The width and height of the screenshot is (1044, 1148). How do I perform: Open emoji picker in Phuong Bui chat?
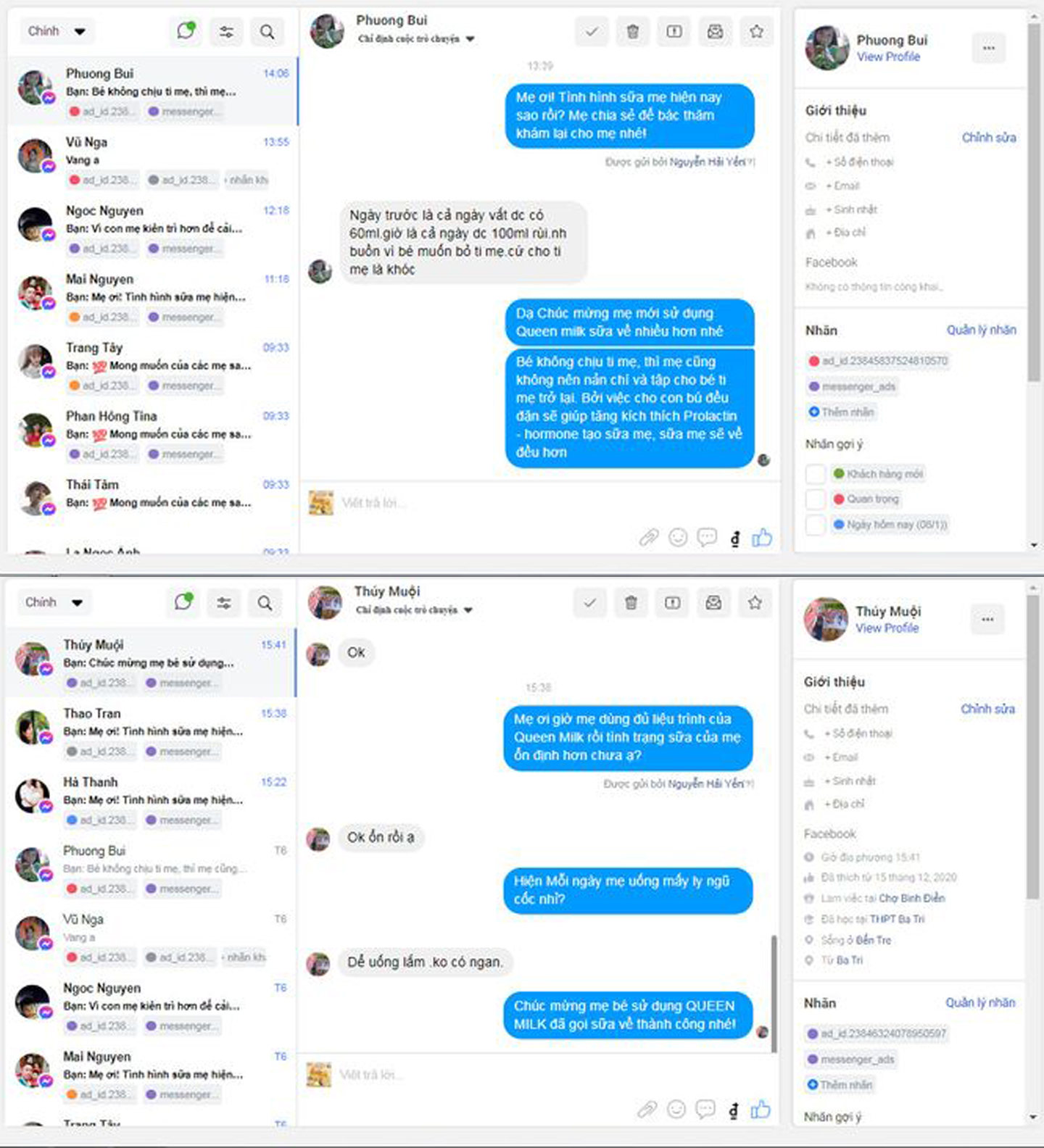coord(678,537)
